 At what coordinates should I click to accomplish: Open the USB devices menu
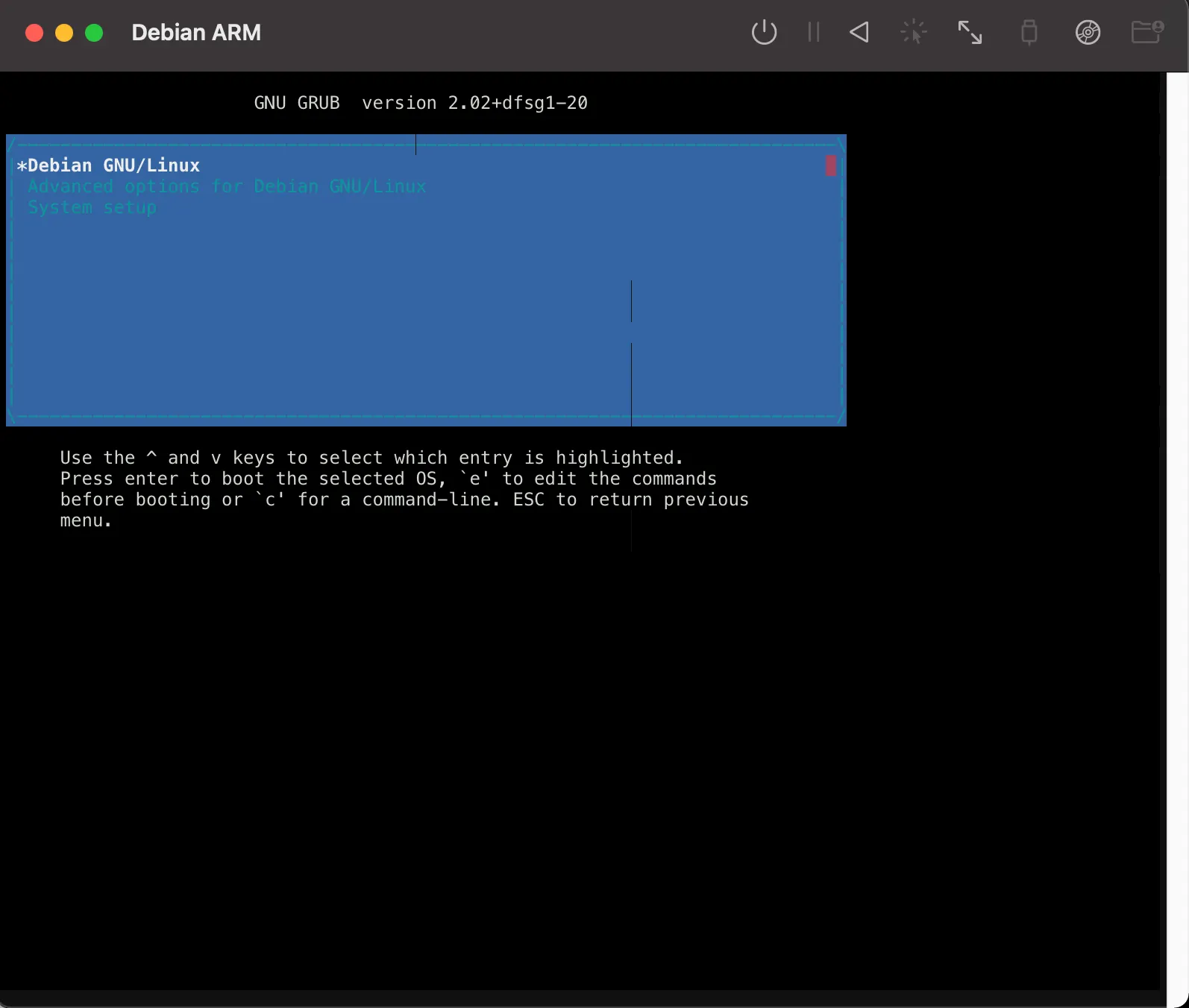point(1029,32)
